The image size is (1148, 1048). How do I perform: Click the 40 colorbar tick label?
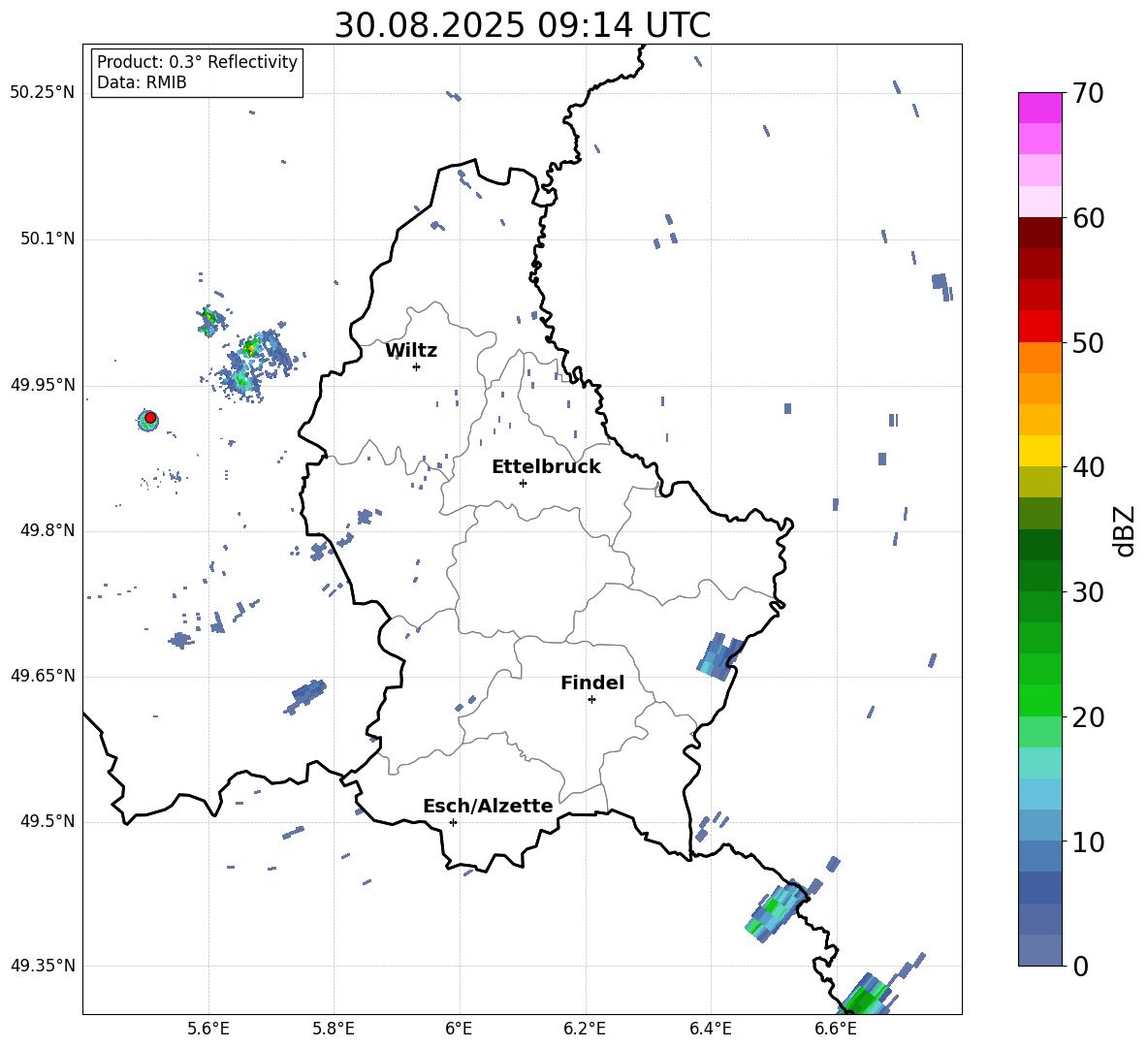click(x=1088, y=467)
